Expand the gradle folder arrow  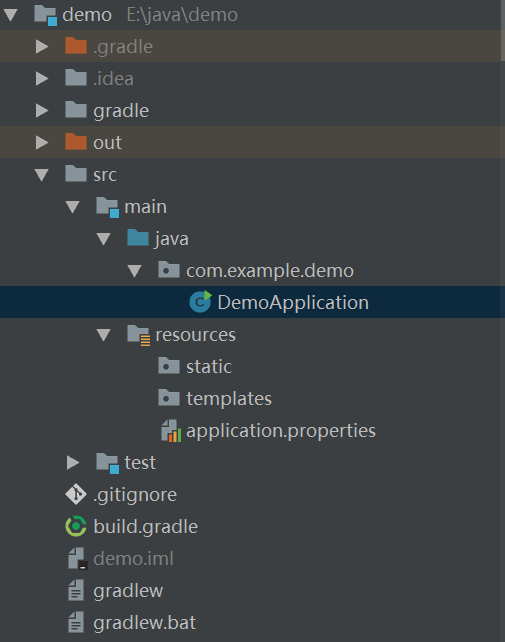click(42, 111)
